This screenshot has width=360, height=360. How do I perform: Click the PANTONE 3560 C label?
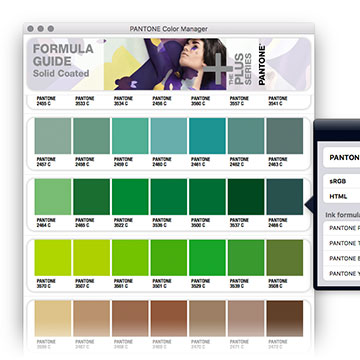point(201,101)
